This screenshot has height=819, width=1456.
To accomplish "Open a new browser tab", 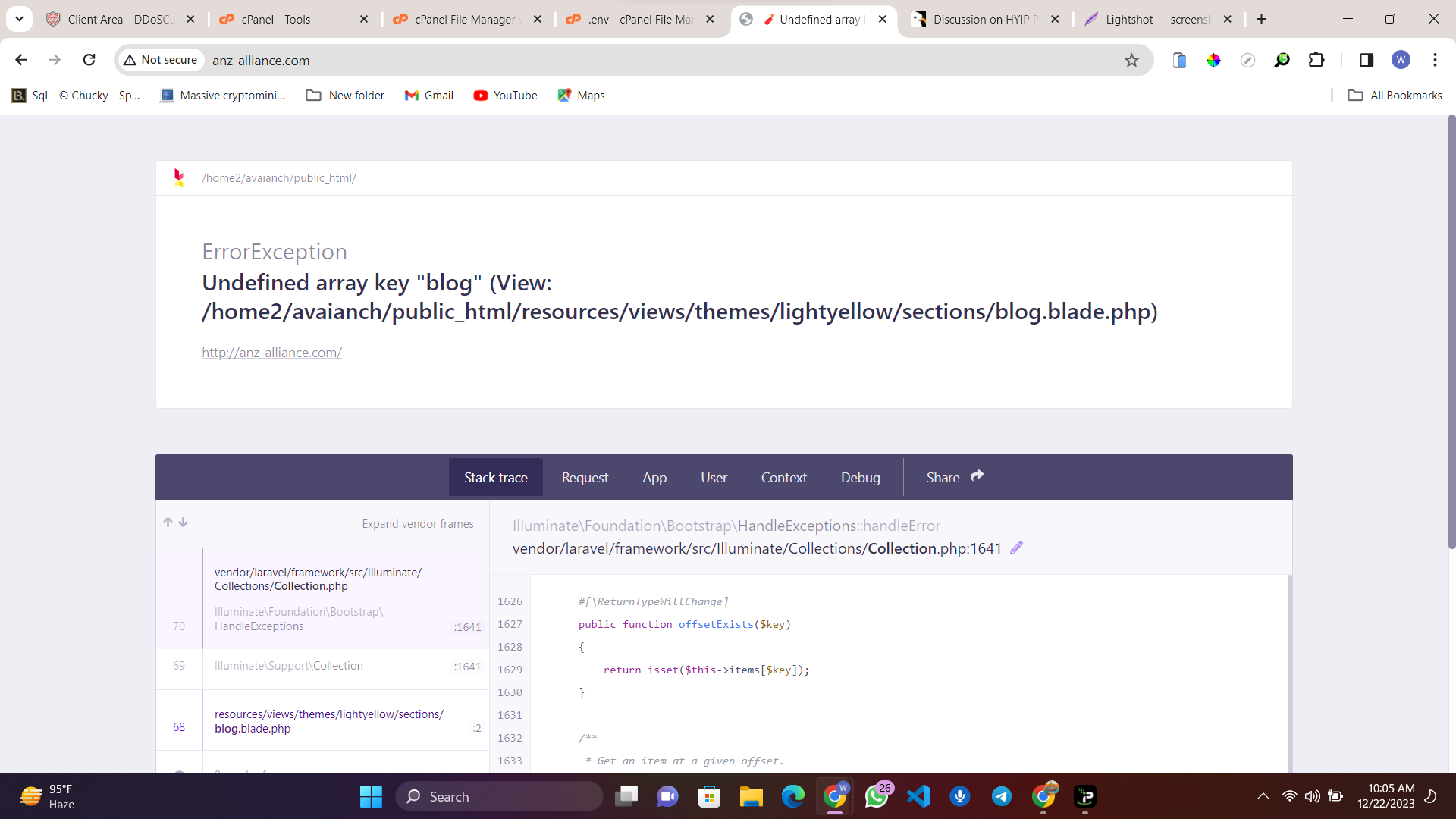I will (1262, 19).
